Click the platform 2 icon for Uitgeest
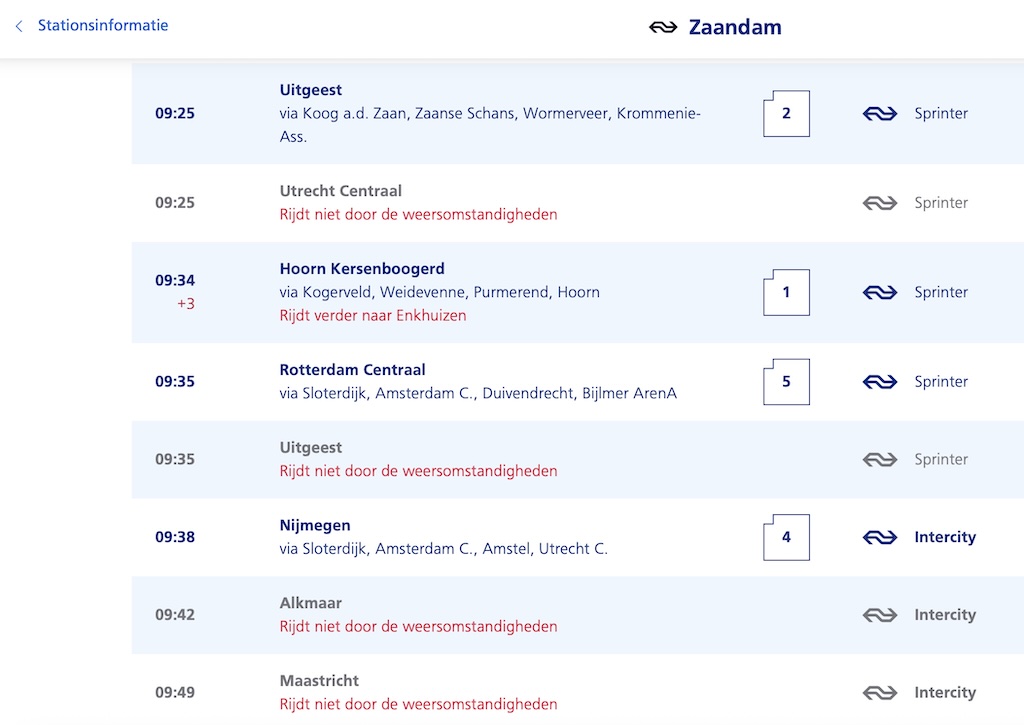 pos(786,113)
